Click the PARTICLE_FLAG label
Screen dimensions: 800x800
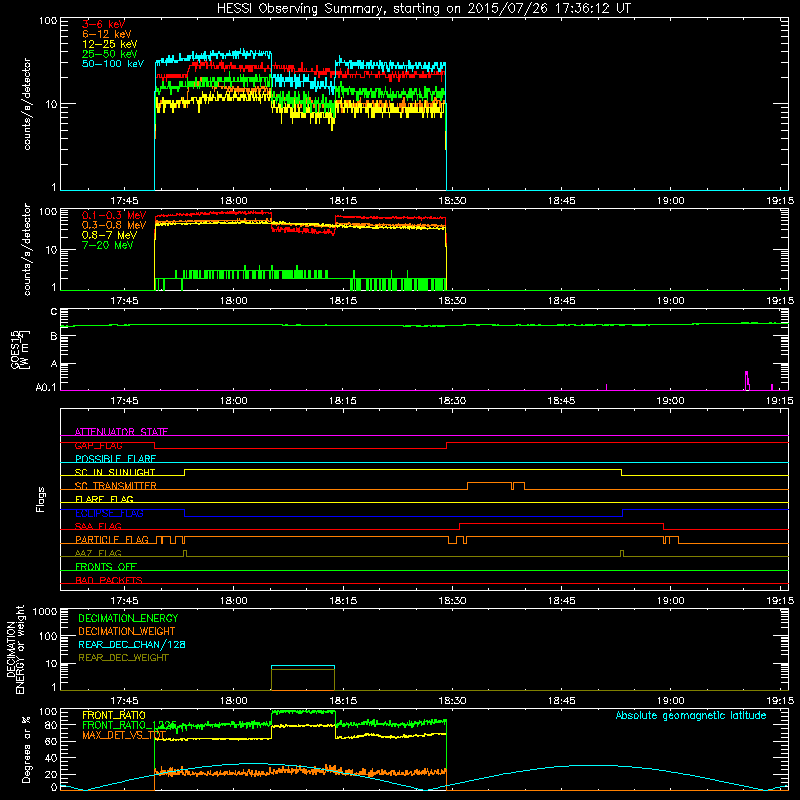click(112, 540)
